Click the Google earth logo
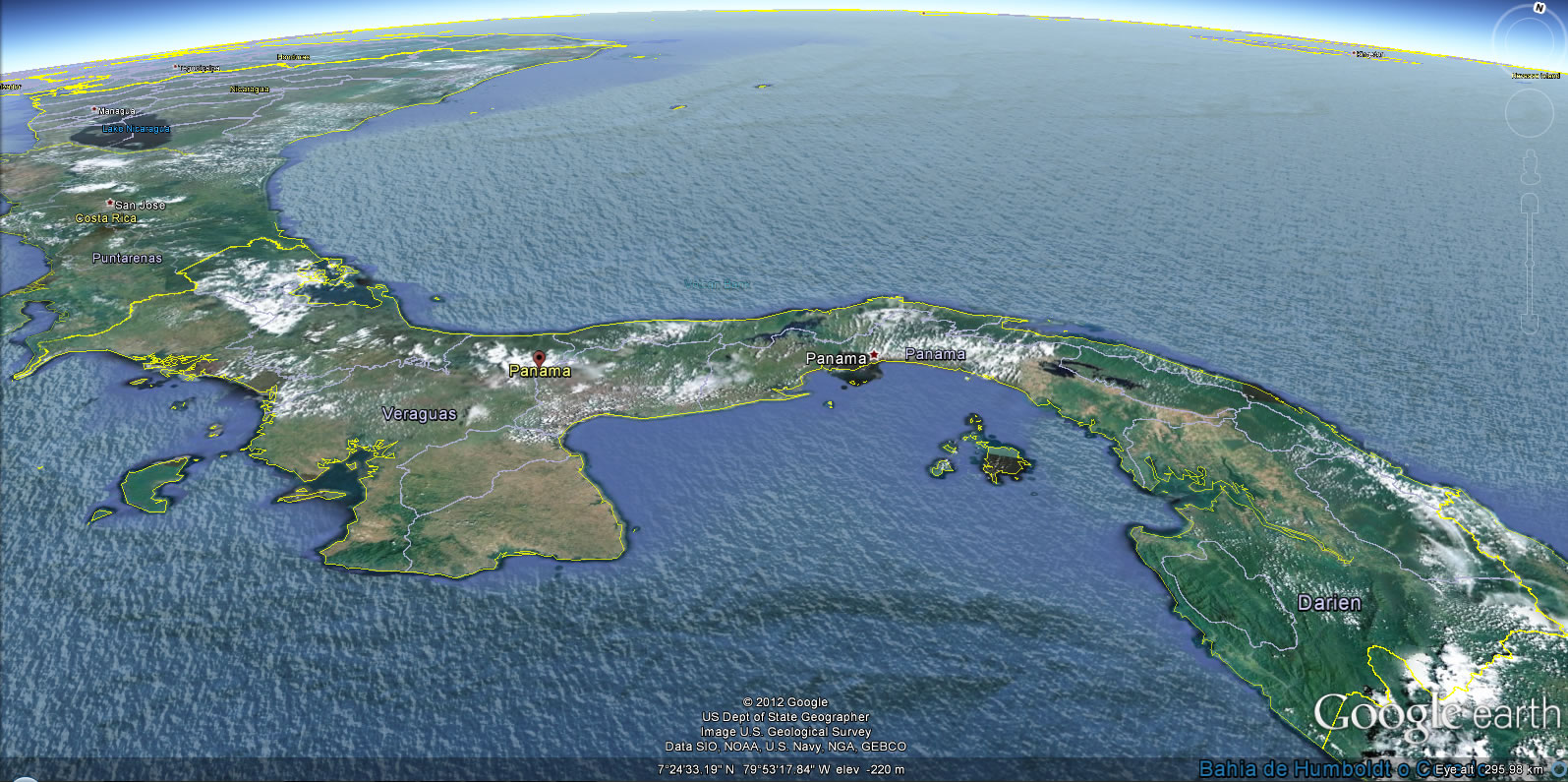This screenshot has height=782, width=1568. (1435, 714)
